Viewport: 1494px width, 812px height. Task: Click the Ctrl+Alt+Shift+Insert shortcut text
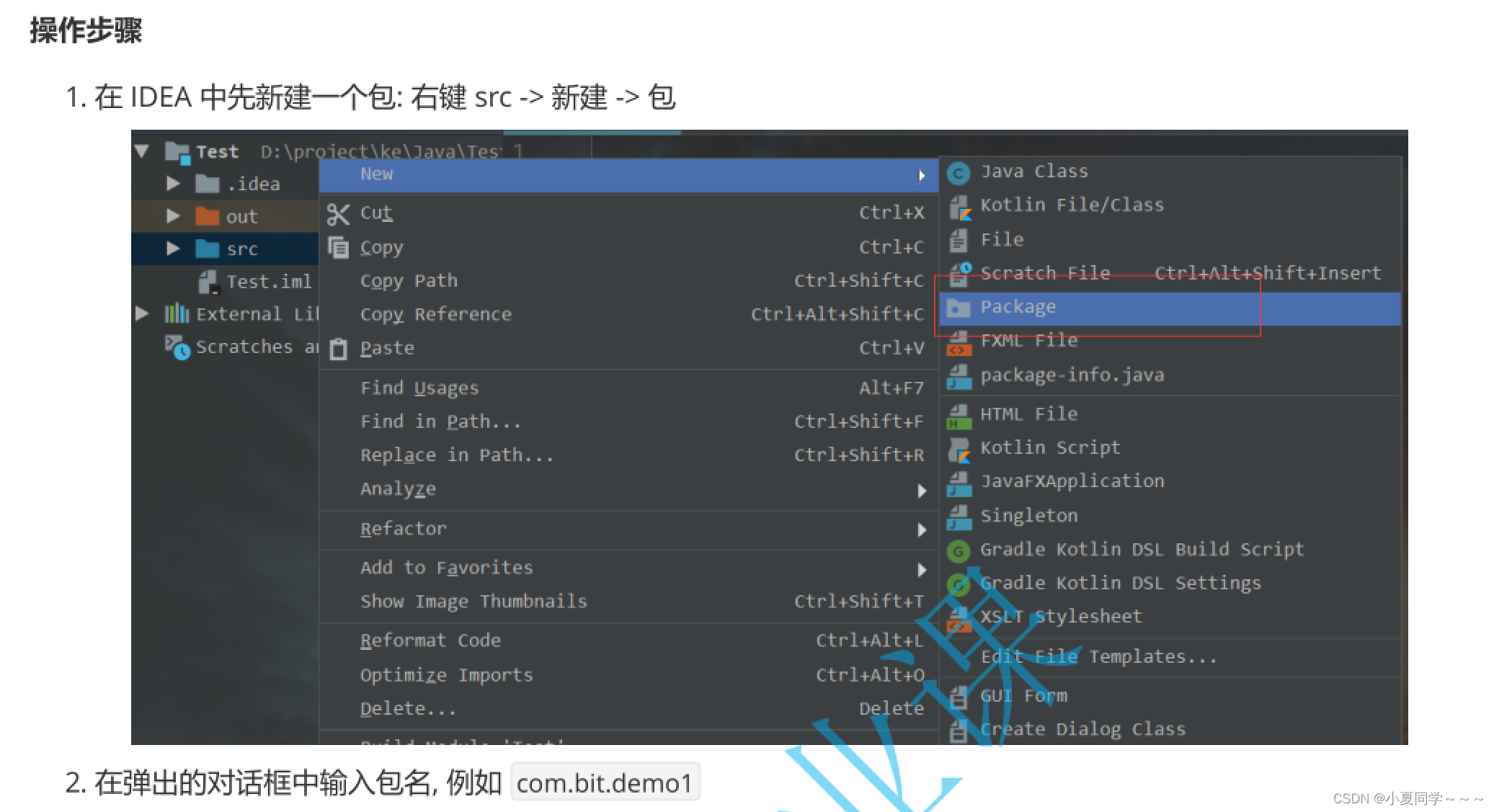(1268, 274)
